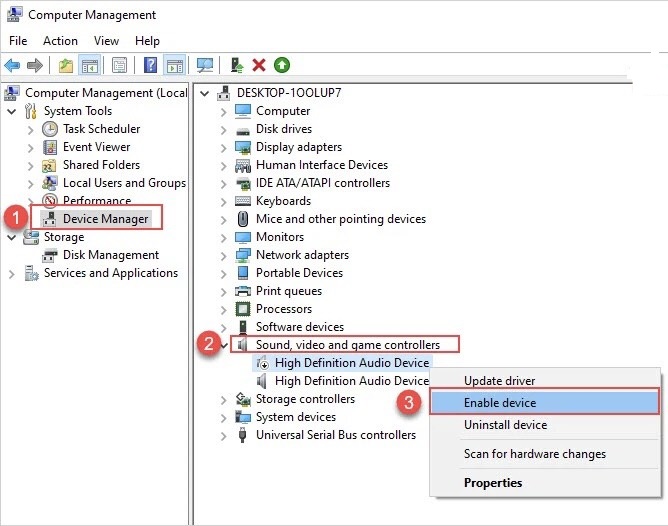Expand the Computer device category
Viewport: 668px width, 526px height.
tap(223, 112)
